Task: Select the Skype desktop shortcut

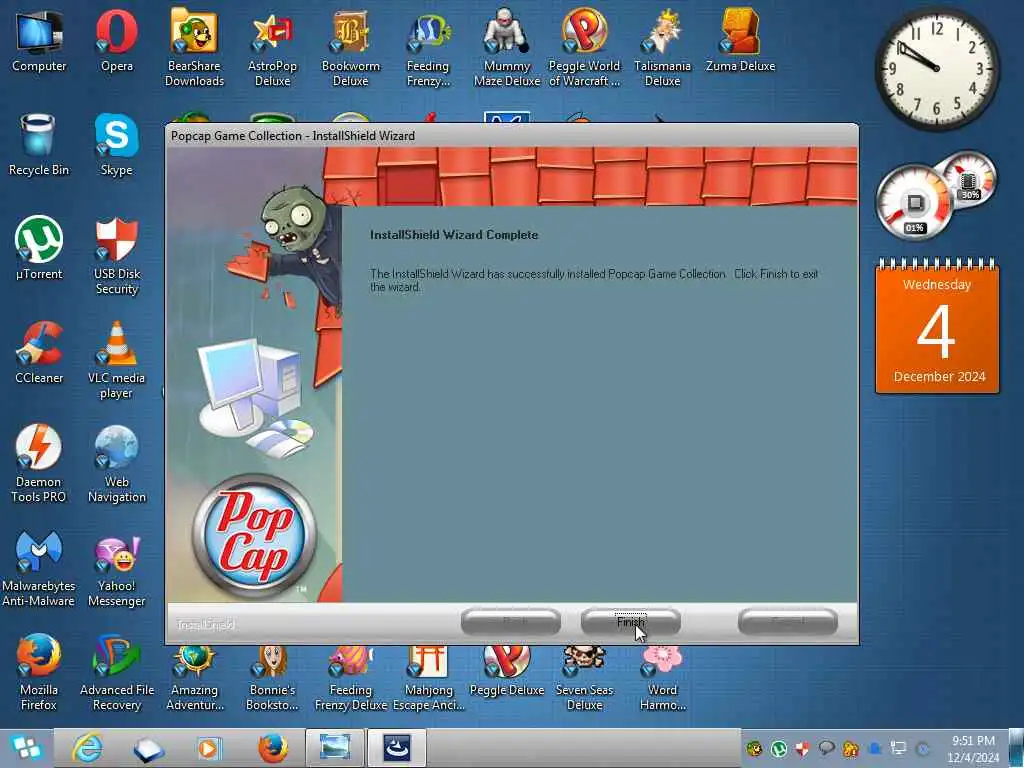Action: pos(116,145)
